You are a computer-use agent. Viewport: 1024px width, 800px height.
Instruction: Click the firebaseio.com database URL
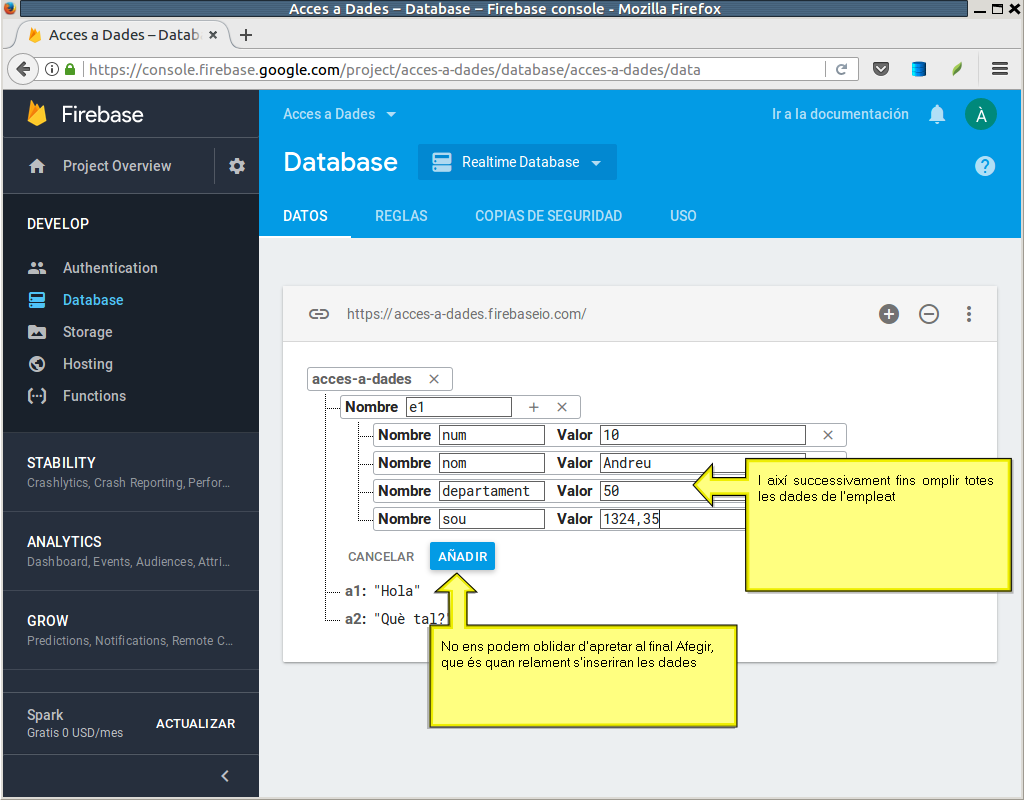coord(466,314)
